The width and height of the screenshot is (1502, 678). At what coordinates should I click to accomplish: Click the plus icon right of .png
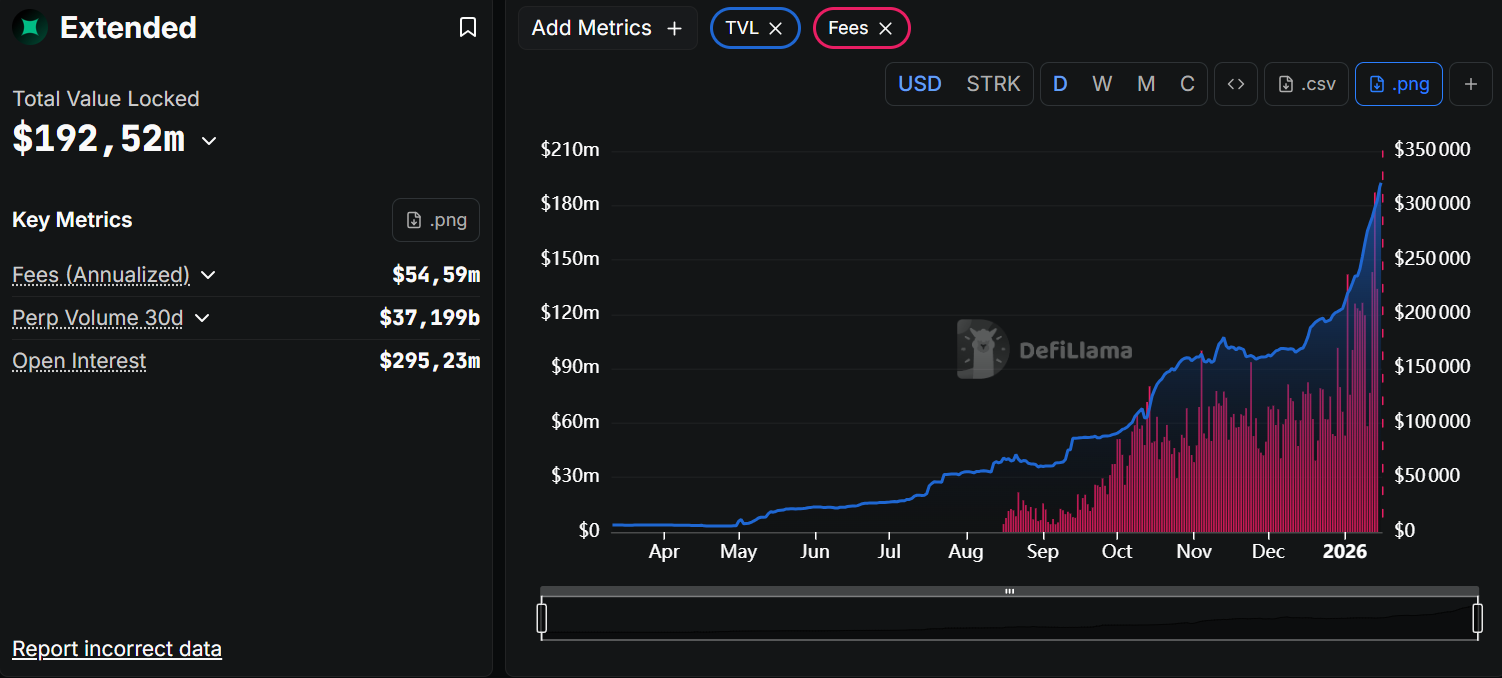point(1470,84)
